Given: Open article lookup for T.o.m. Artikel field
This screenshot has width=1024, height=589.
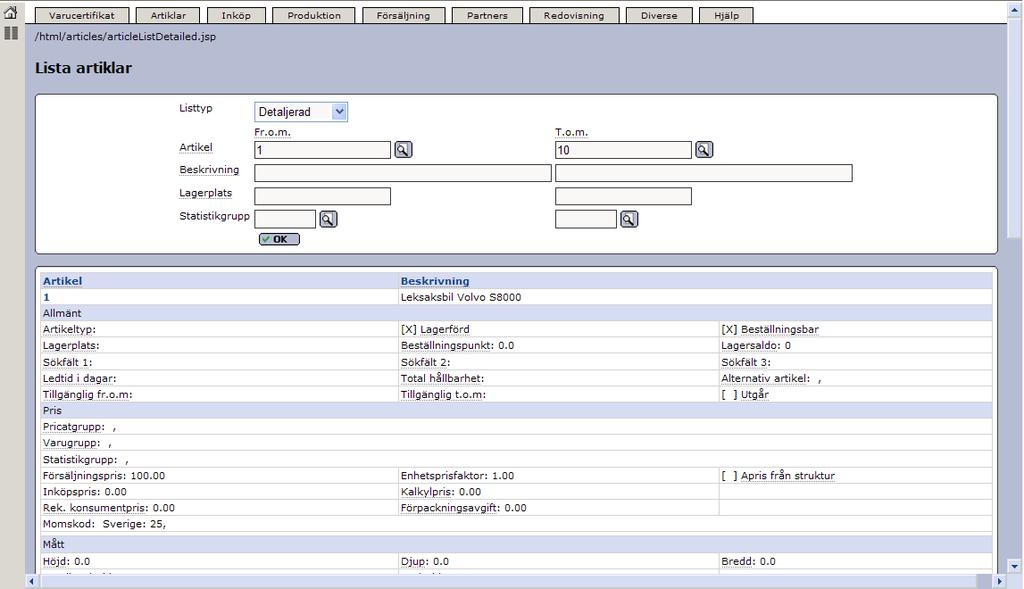Looking at the screenshot, I should (703, 150).
